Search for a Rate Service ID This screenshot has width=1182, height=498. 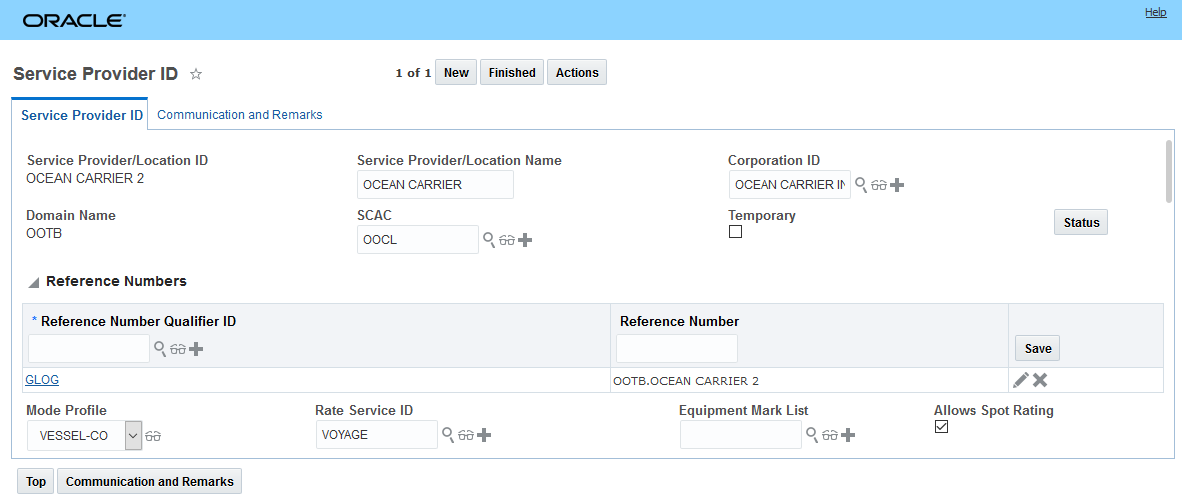click(x=448, y=435)
